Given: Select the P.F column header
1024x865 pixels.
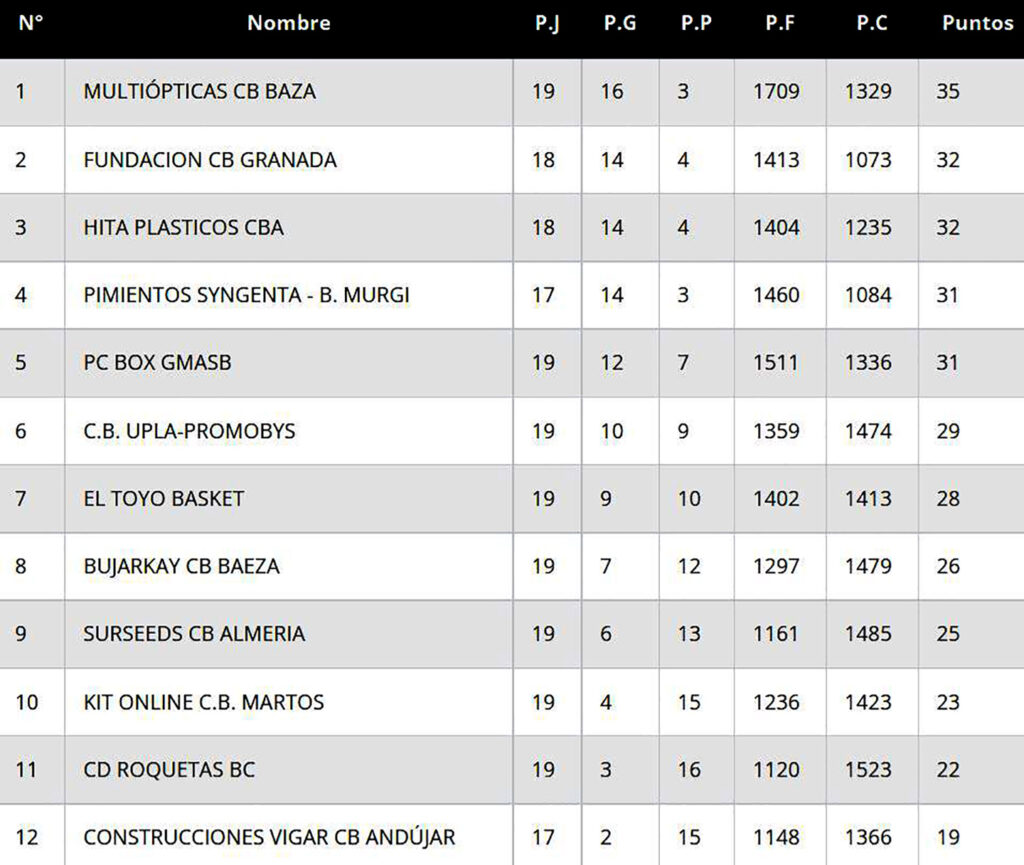Looking at the screenshot, I should click(780, 23).
